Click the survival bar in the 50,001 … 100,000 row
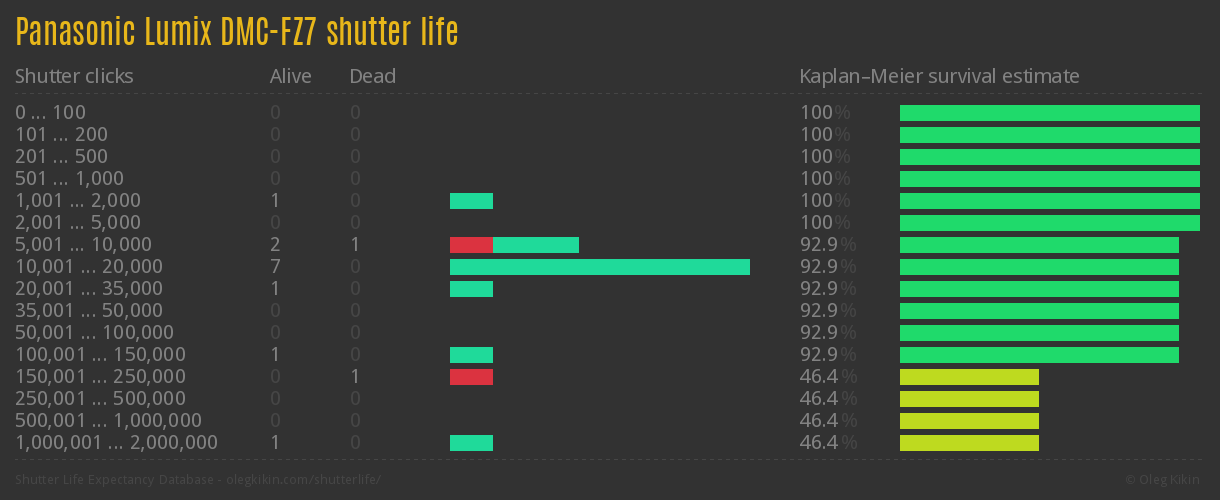 (1039, 333)
